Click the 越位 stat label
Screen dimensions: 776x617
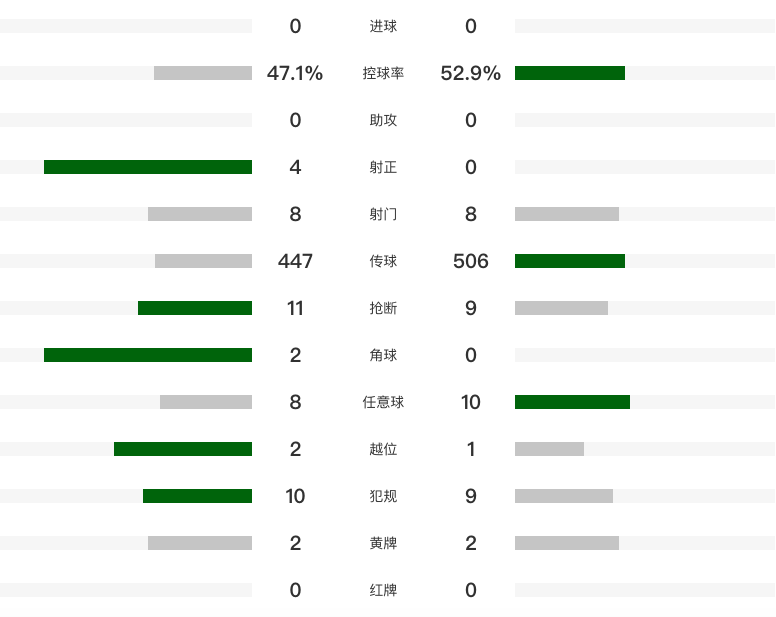click(x=383, y=449)
